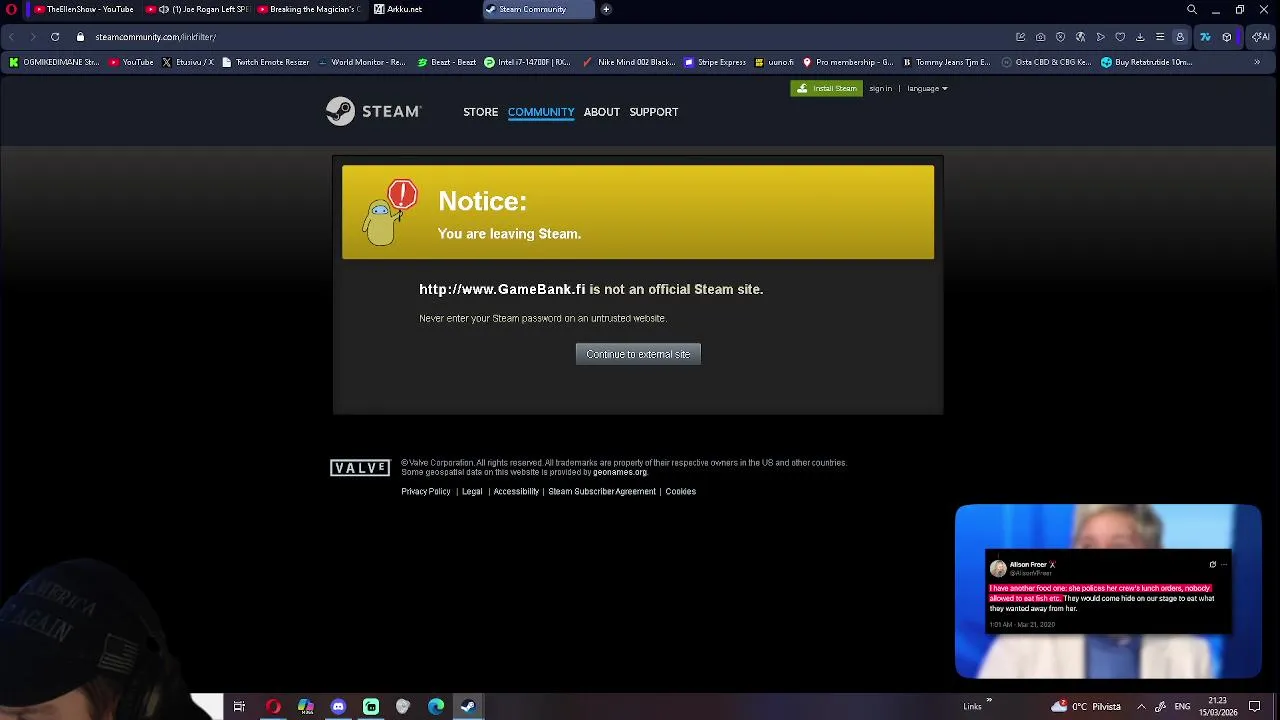
Task: Expand hidden system tray icons chevron
Action: (x=1141, y=707)
